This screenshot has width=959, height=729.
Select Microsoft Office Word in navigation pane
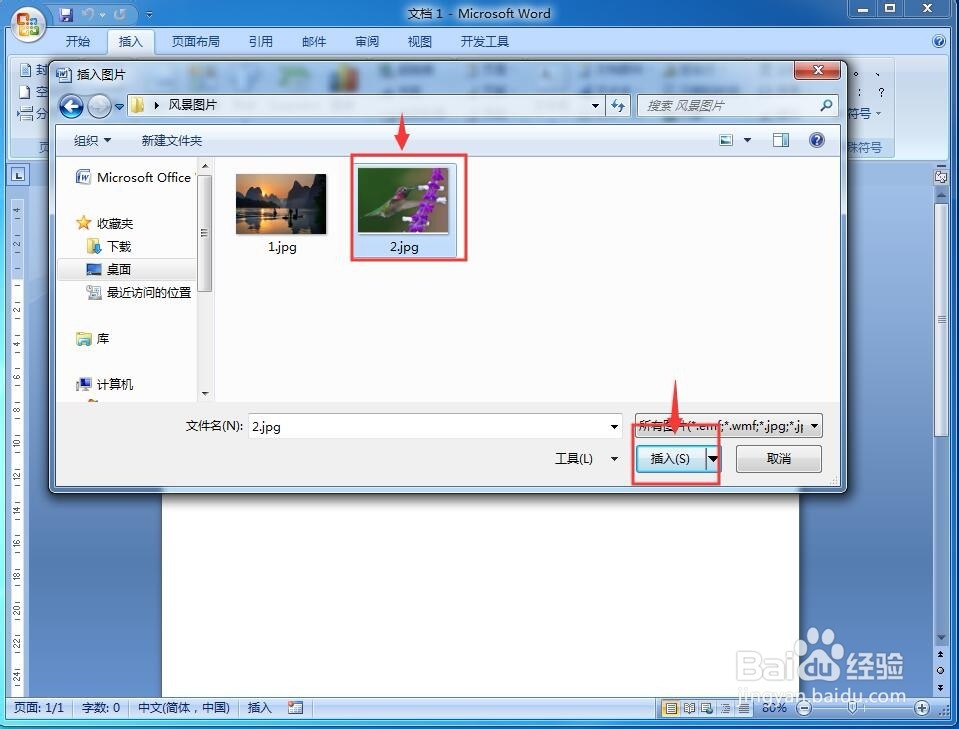(x=134, y=177)
